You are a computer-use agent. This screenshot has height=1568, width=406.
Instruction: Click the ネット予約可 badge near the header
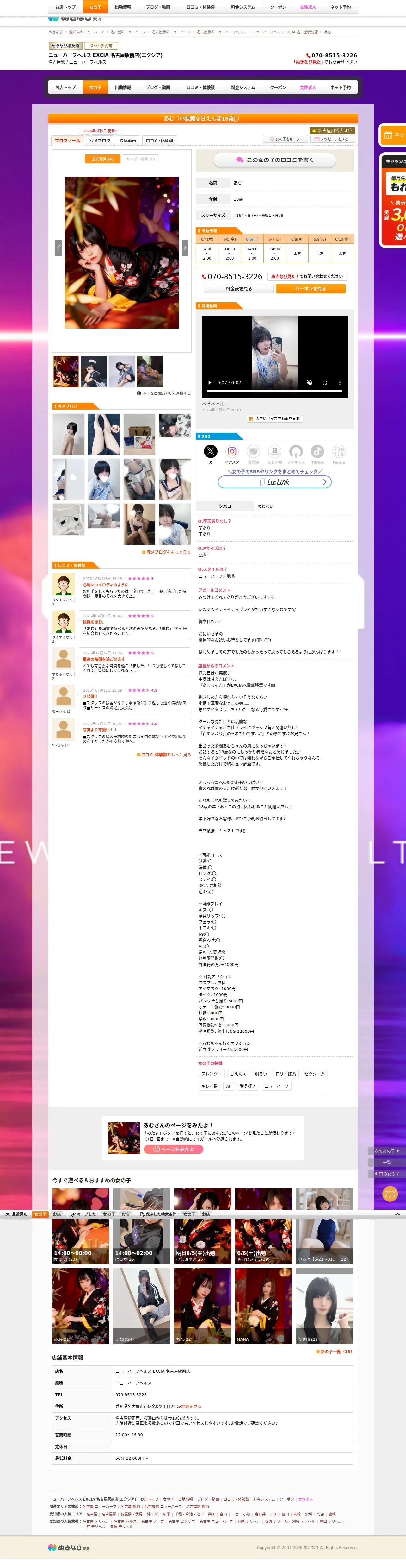(x=101, y=46)
